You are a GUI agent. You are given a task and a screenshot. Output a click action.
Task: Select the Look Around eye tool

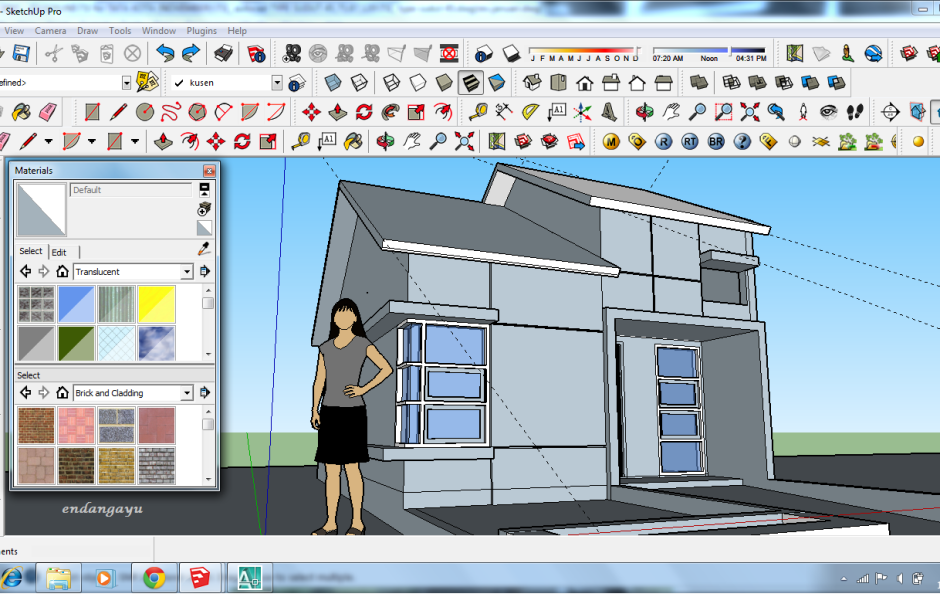click(829, 112)
